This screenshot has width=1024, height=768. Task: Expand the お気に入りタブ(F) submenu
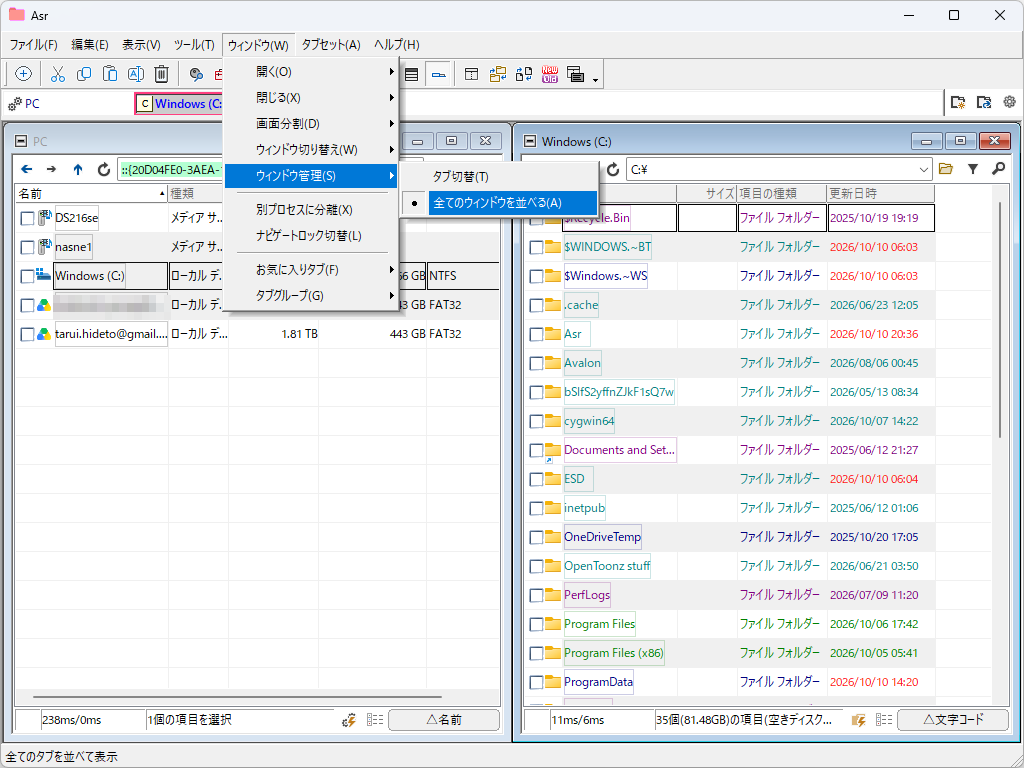(x=311, y=270)
